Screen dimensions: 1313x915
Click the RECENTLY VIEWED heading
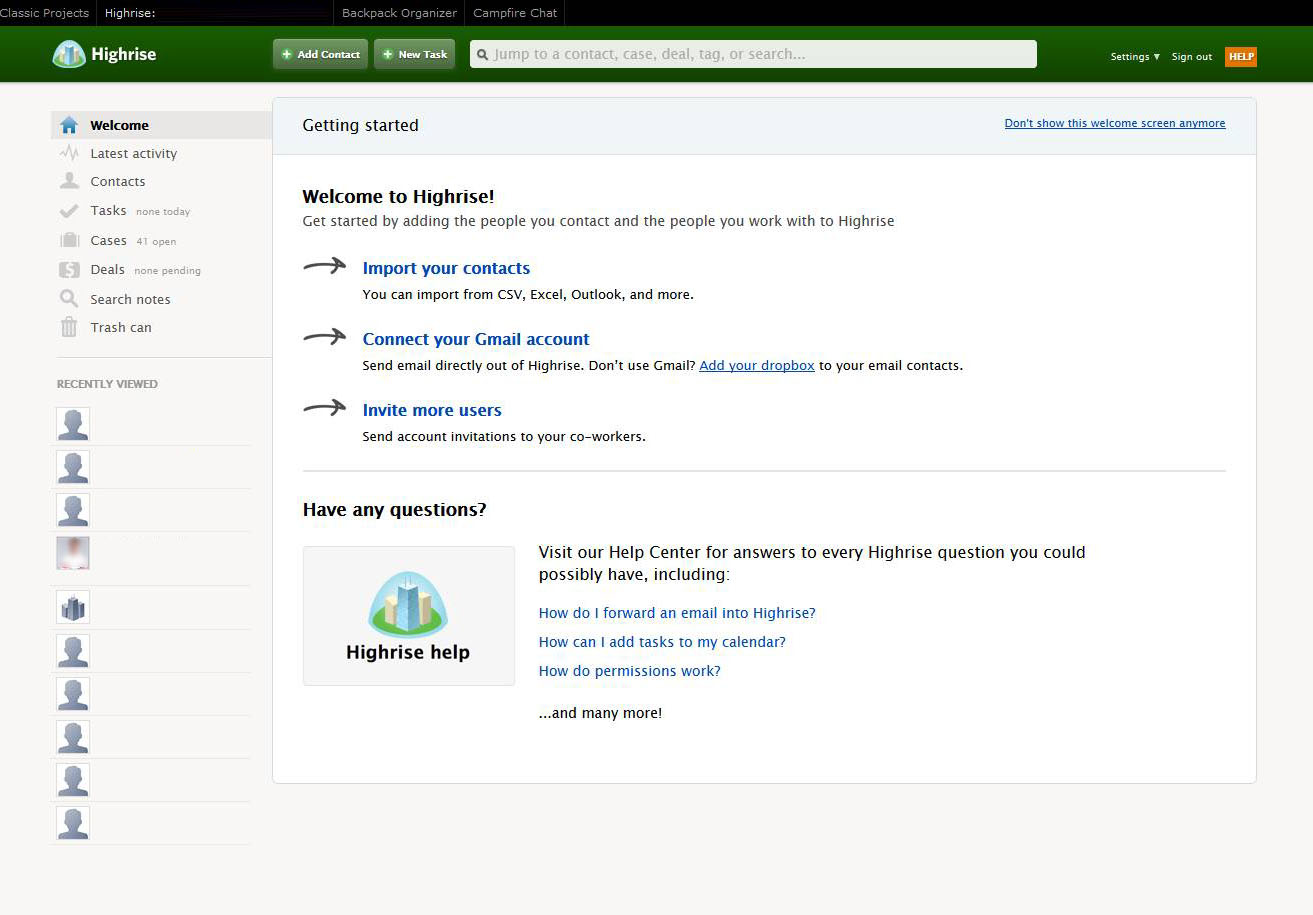(107, 384)
